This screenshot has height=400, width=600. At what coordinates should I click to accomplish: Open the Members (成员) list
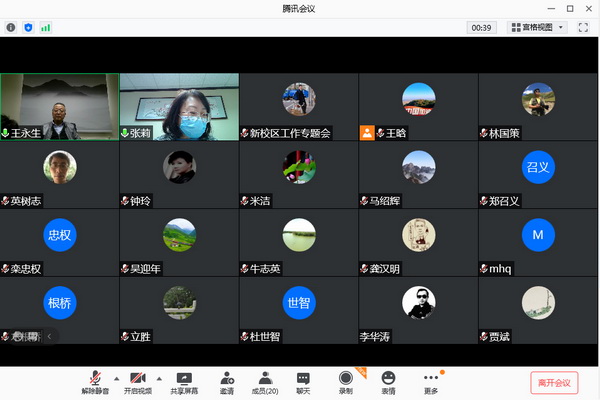click(265, 382)
